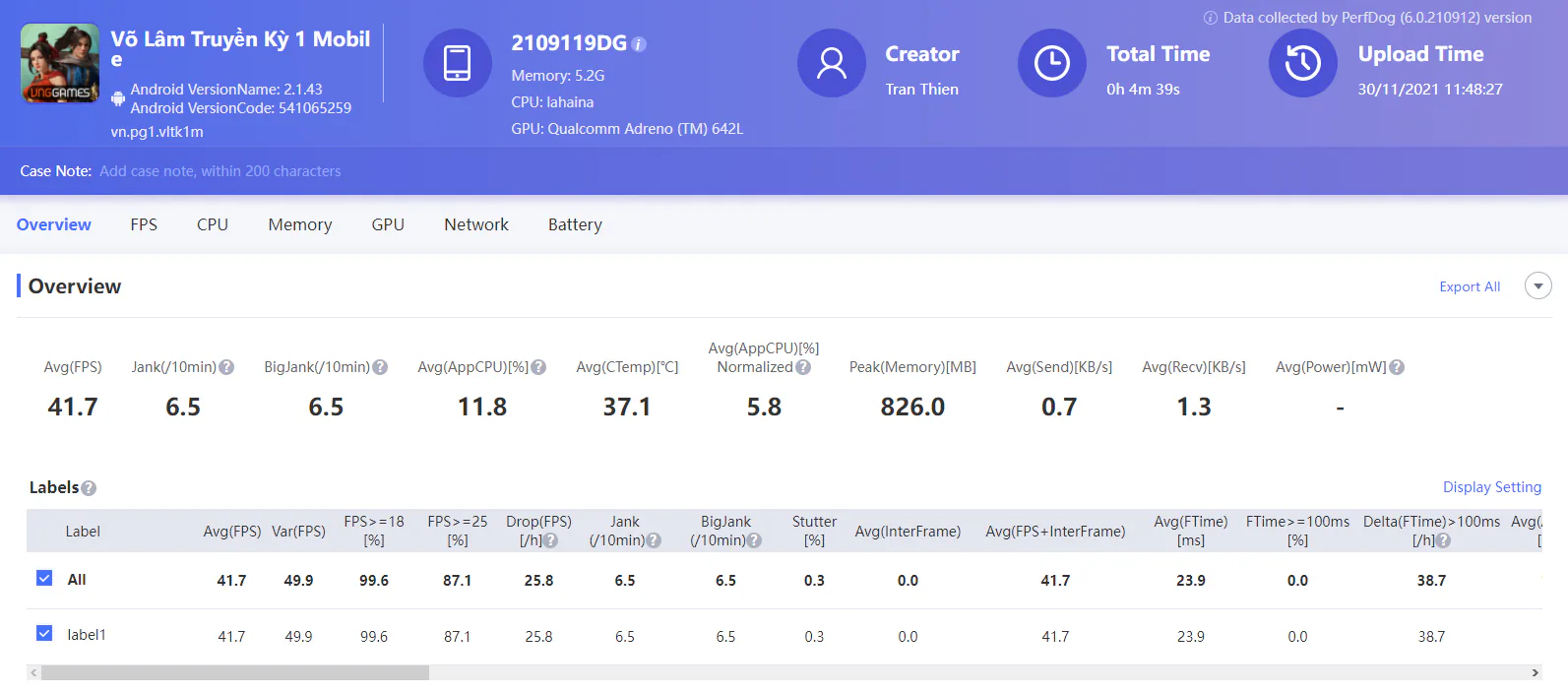Click the Avg(FTime) [ms] column header
The height and width of the screenshot is (693, 1568).
(1191, 531)
